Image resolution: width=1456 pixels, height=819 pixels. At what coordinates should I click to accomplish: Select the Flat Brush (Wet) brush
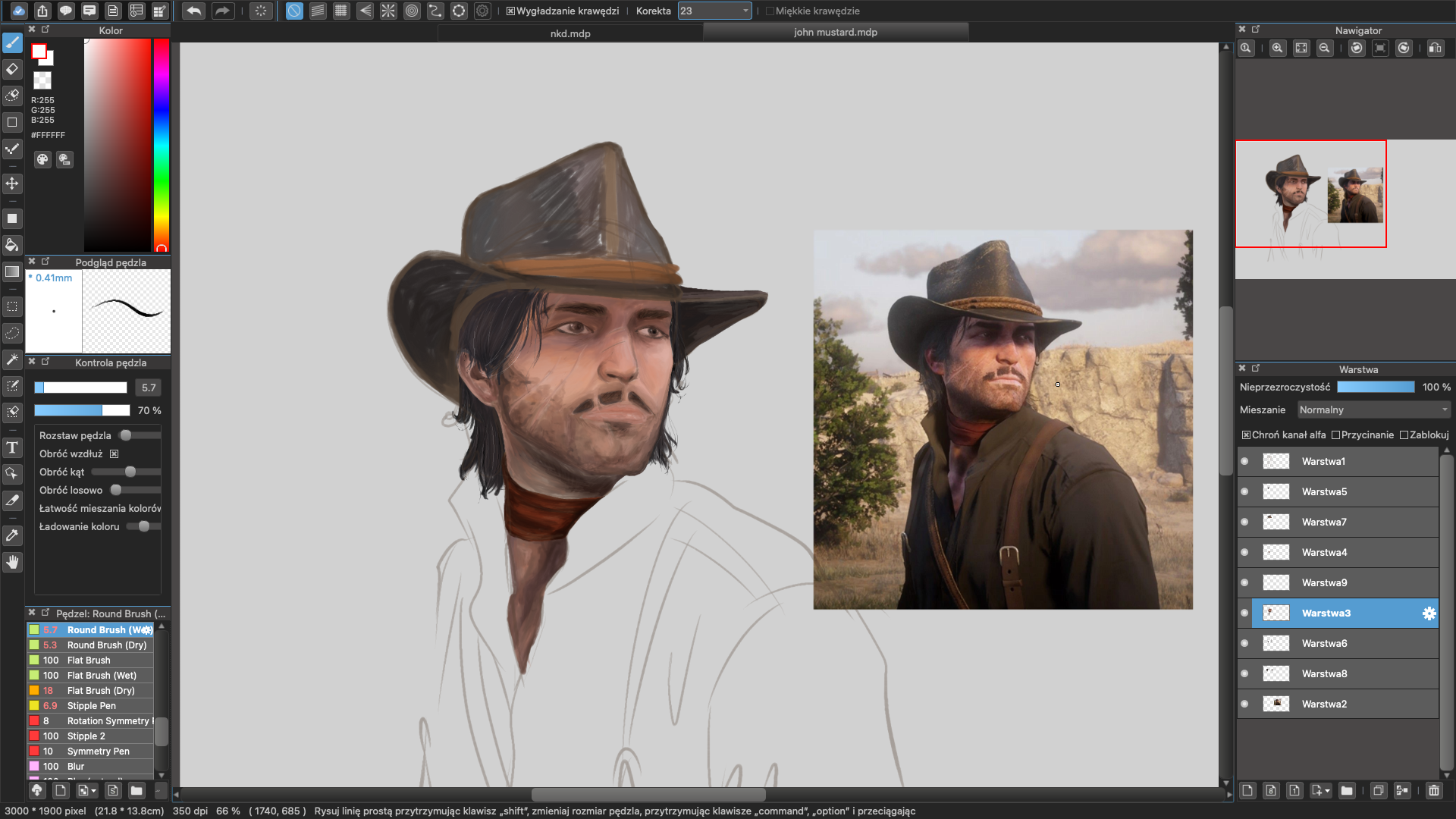91,676
